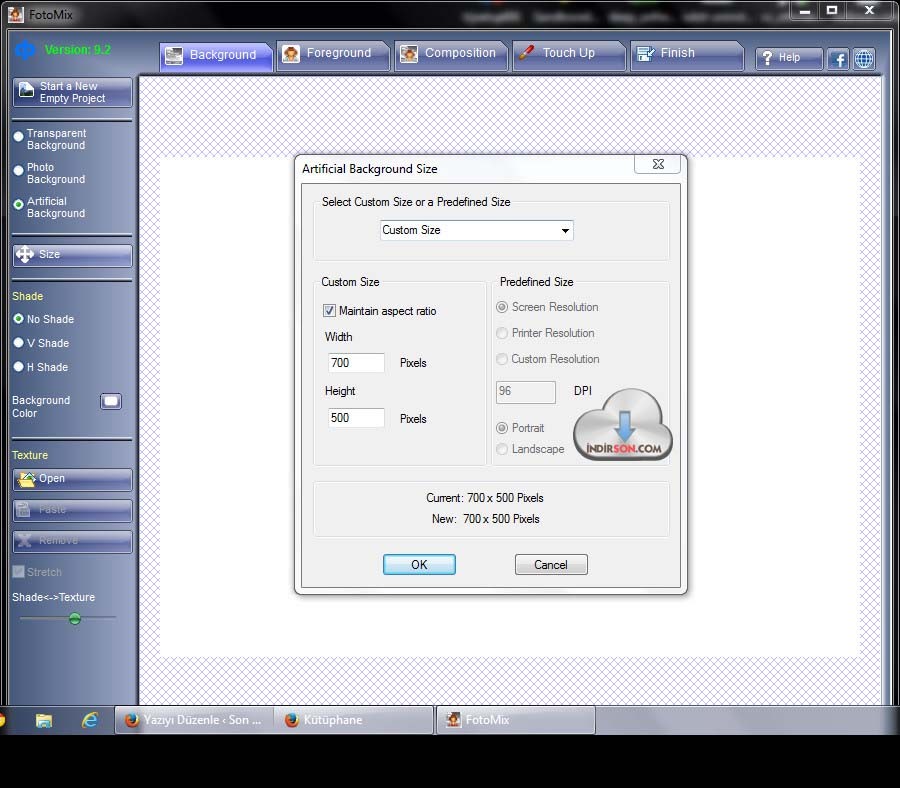Click the blue FotoMix logo beside Version
The height and width of the screenshot is (788, 900).
(25, 50)
